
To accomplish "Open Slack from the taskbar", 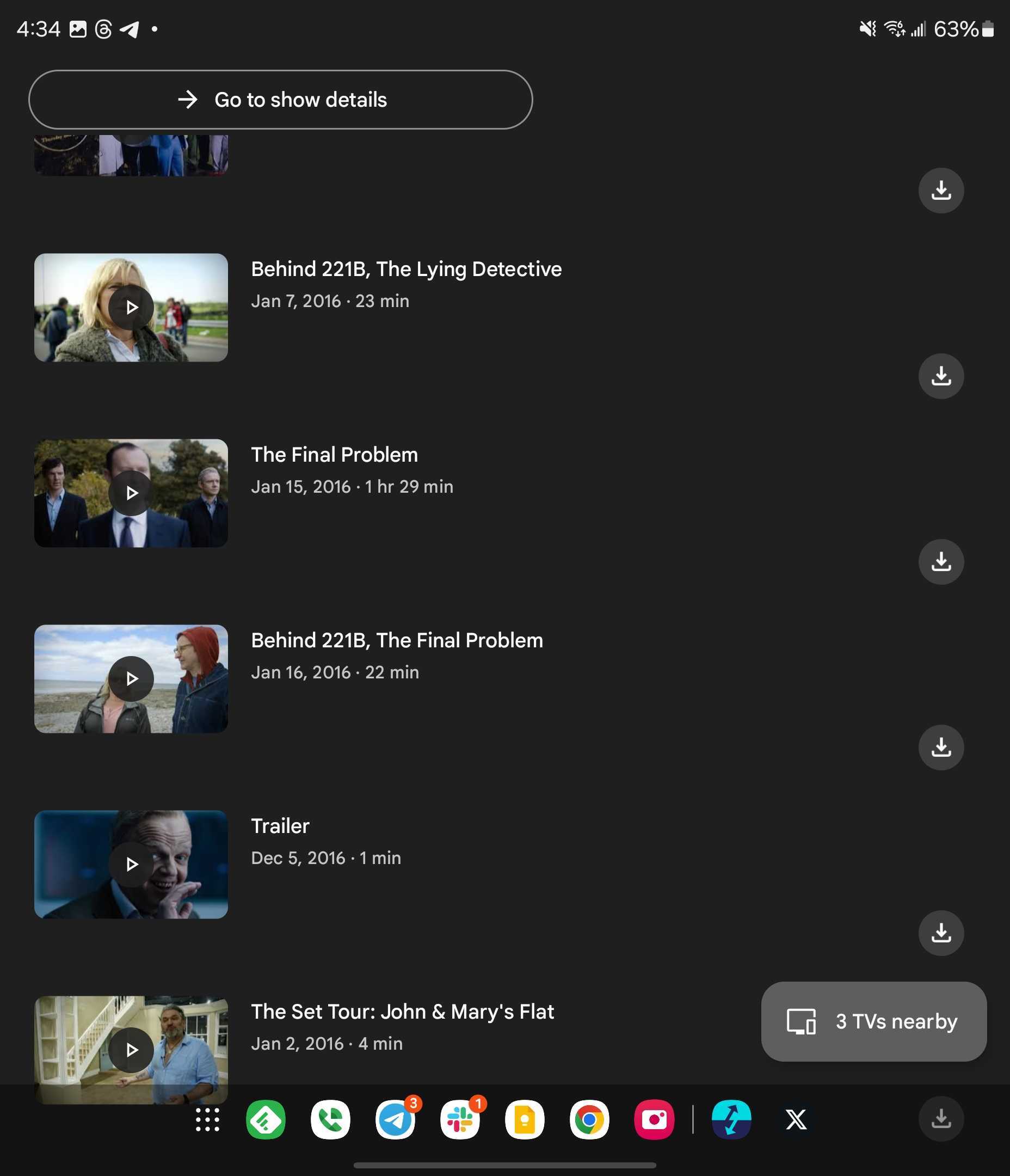I will tap(460, 1120).
